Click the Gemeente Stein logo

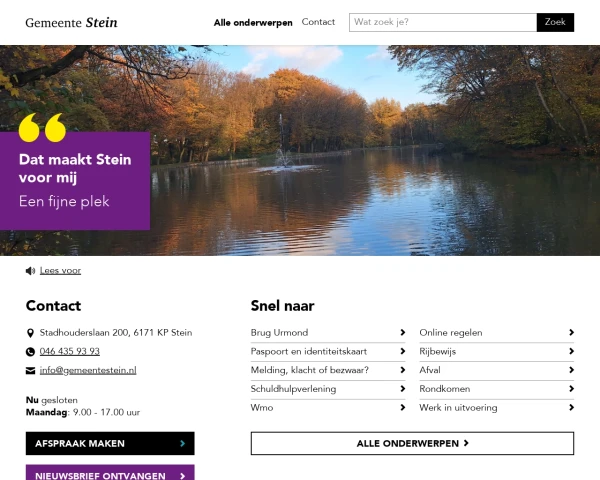[71, 23]
